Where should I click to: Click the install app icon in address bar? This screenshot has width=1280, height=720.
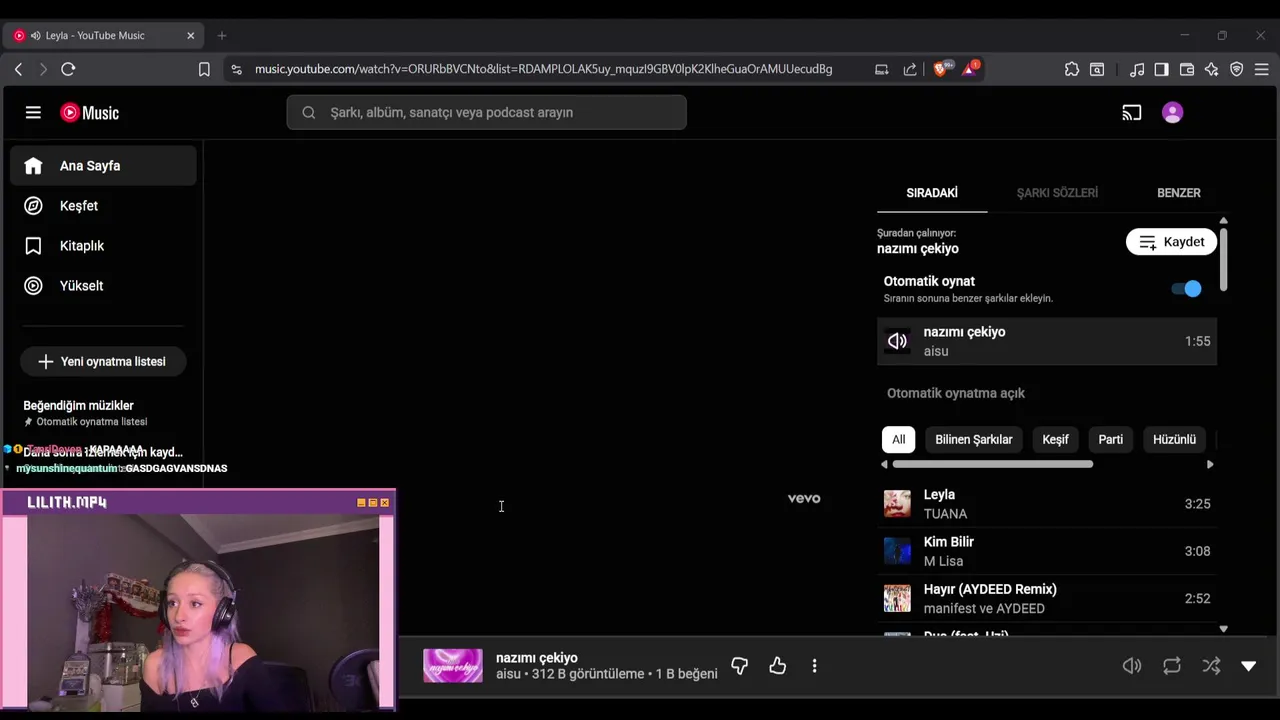tap(882, 69)
